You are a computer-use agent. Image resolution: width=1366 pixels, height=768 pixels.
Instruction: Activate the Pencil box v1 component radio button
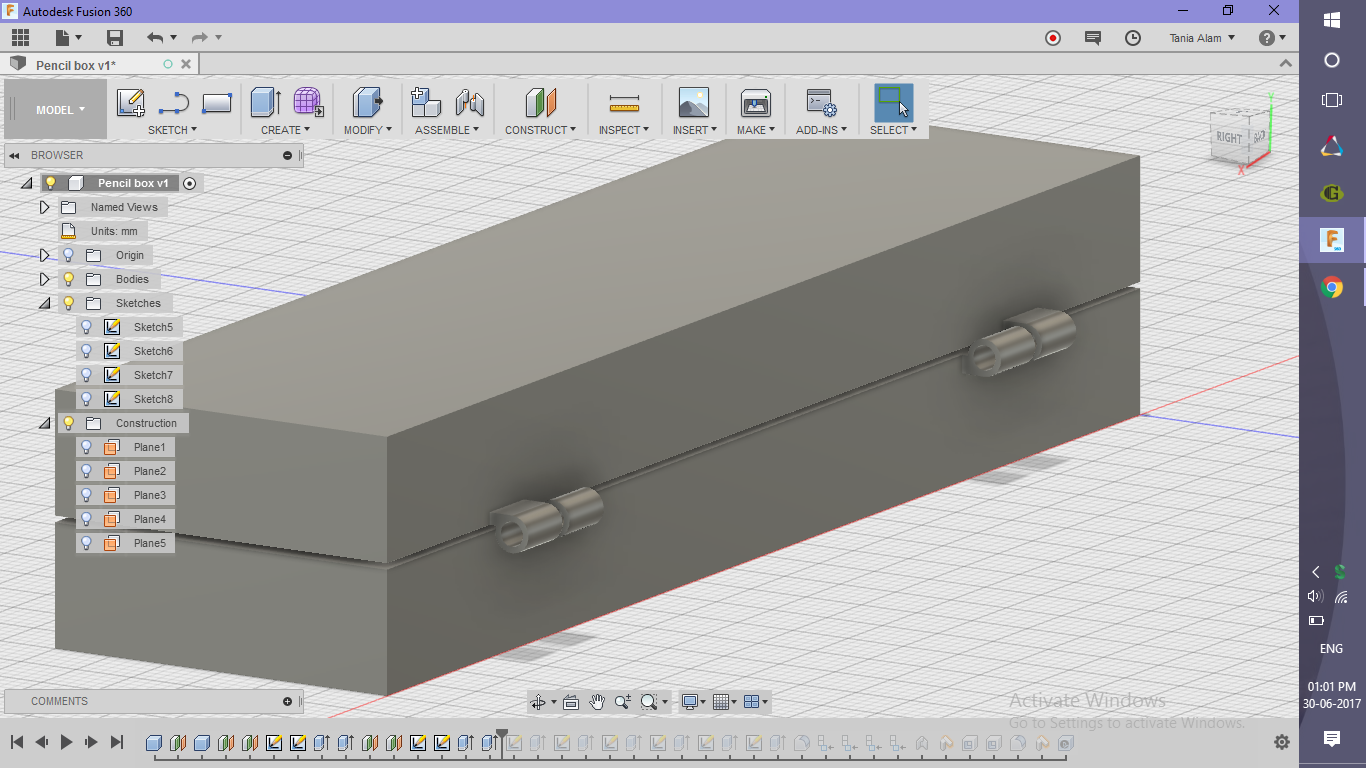point(190,183)
